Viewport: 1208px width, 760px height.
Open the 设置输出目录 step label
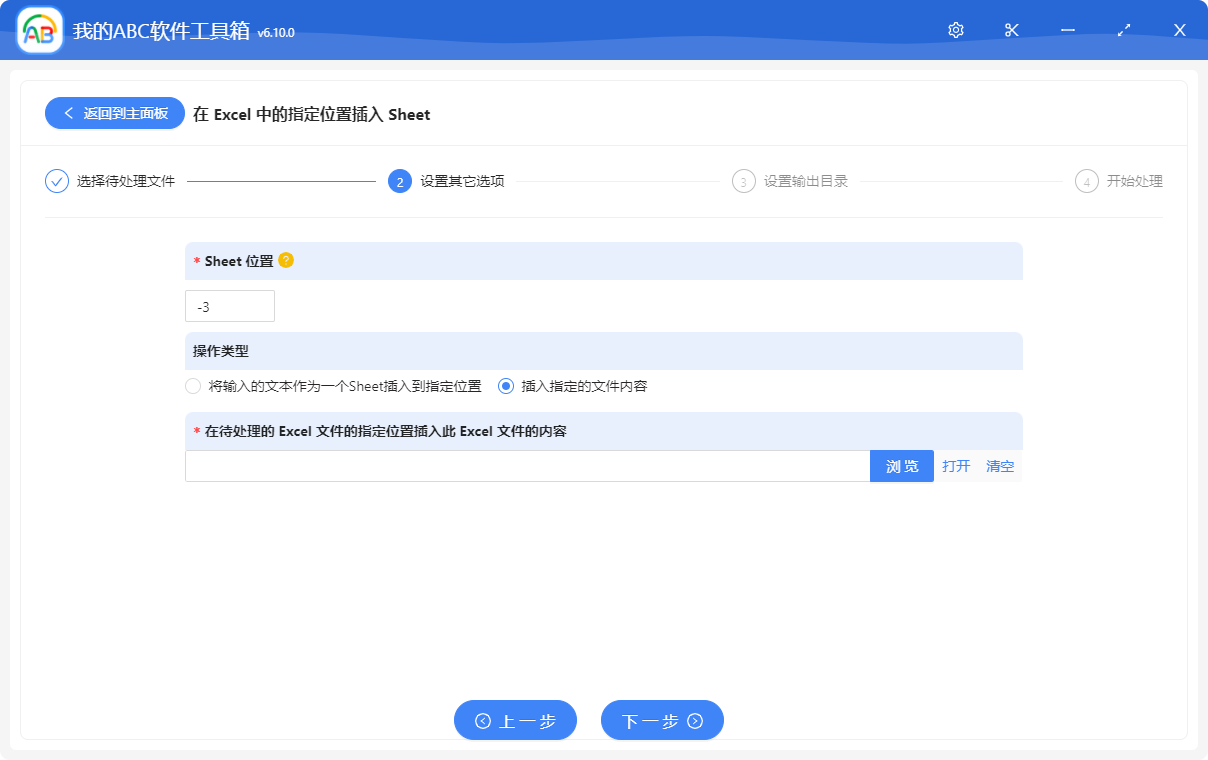(806, 181)
